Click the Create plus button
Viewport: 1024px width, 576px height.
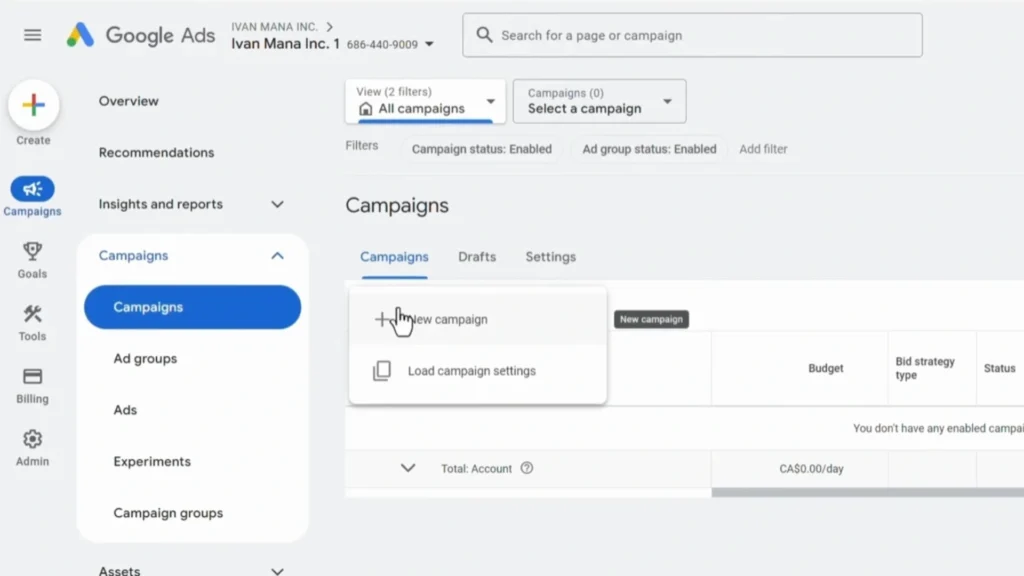33,104
